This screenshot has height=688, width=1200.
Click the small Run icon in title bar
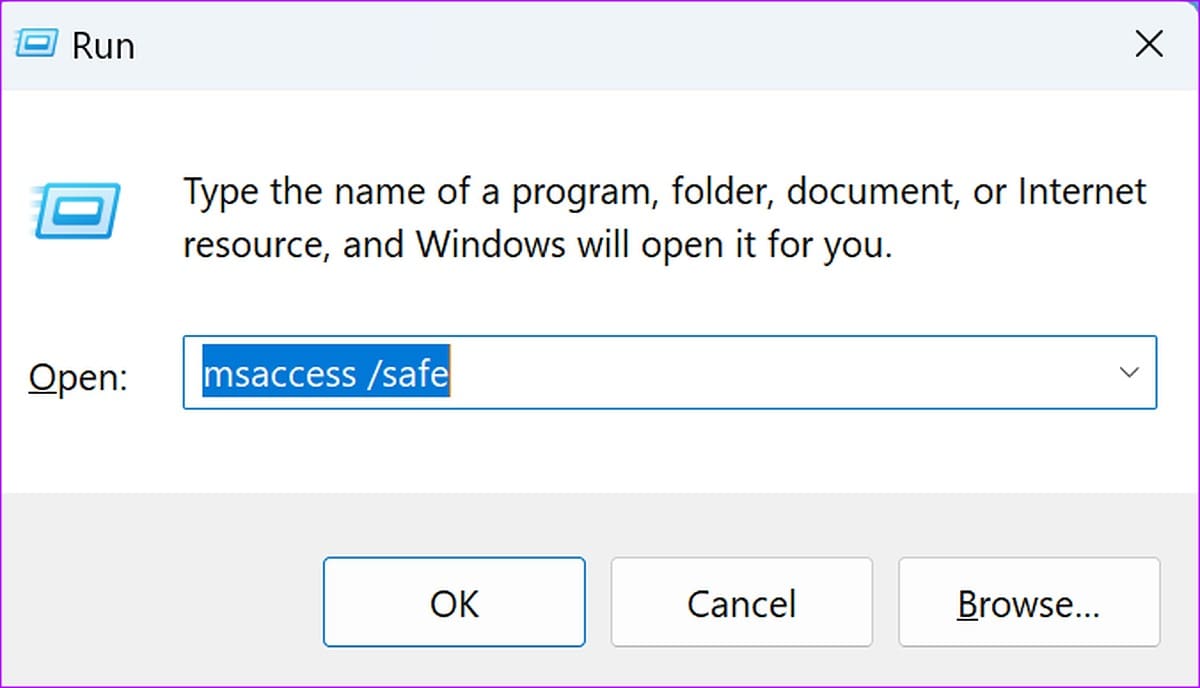coord(36,46)
